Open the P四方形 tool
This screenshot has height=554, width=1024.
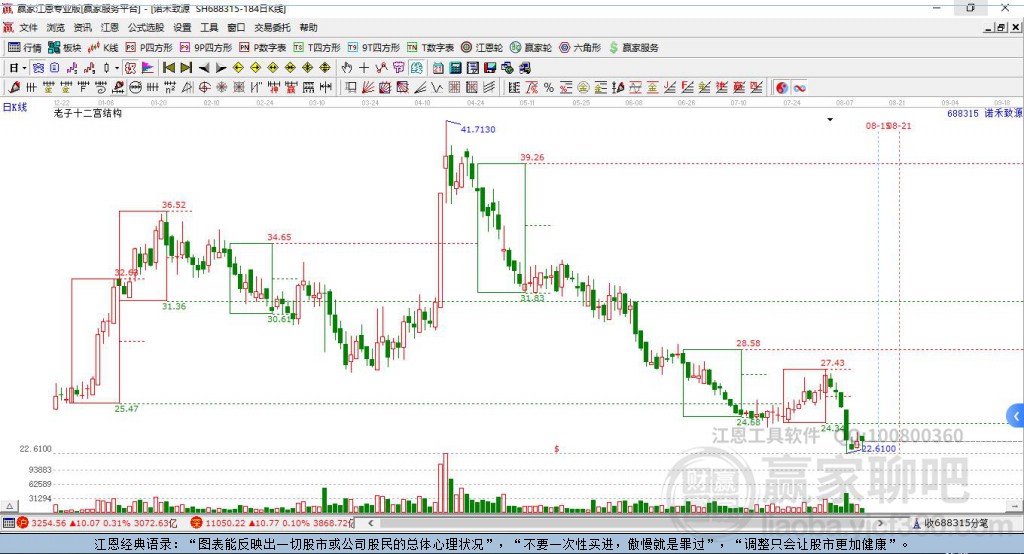coord(149,48)
